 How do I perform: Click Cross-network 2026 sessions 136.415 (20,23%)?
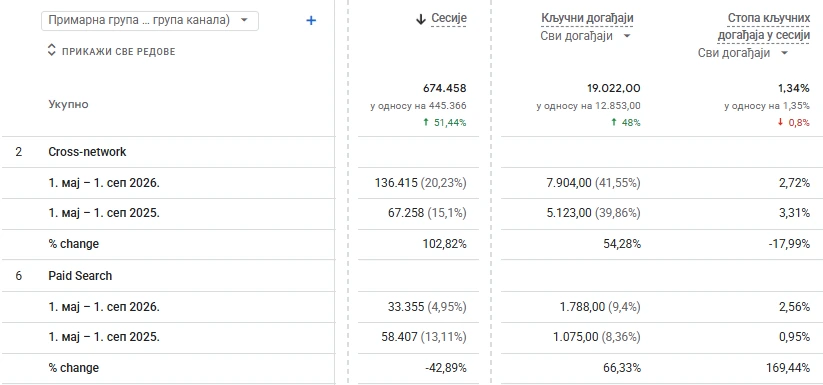[420, 183]
